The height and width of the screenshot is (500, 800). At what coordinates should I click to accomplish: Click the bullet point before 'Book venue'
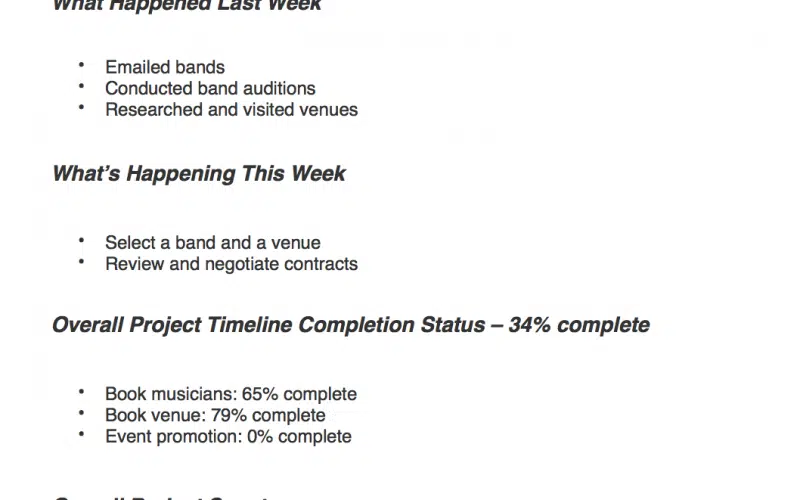coord(81,414)
